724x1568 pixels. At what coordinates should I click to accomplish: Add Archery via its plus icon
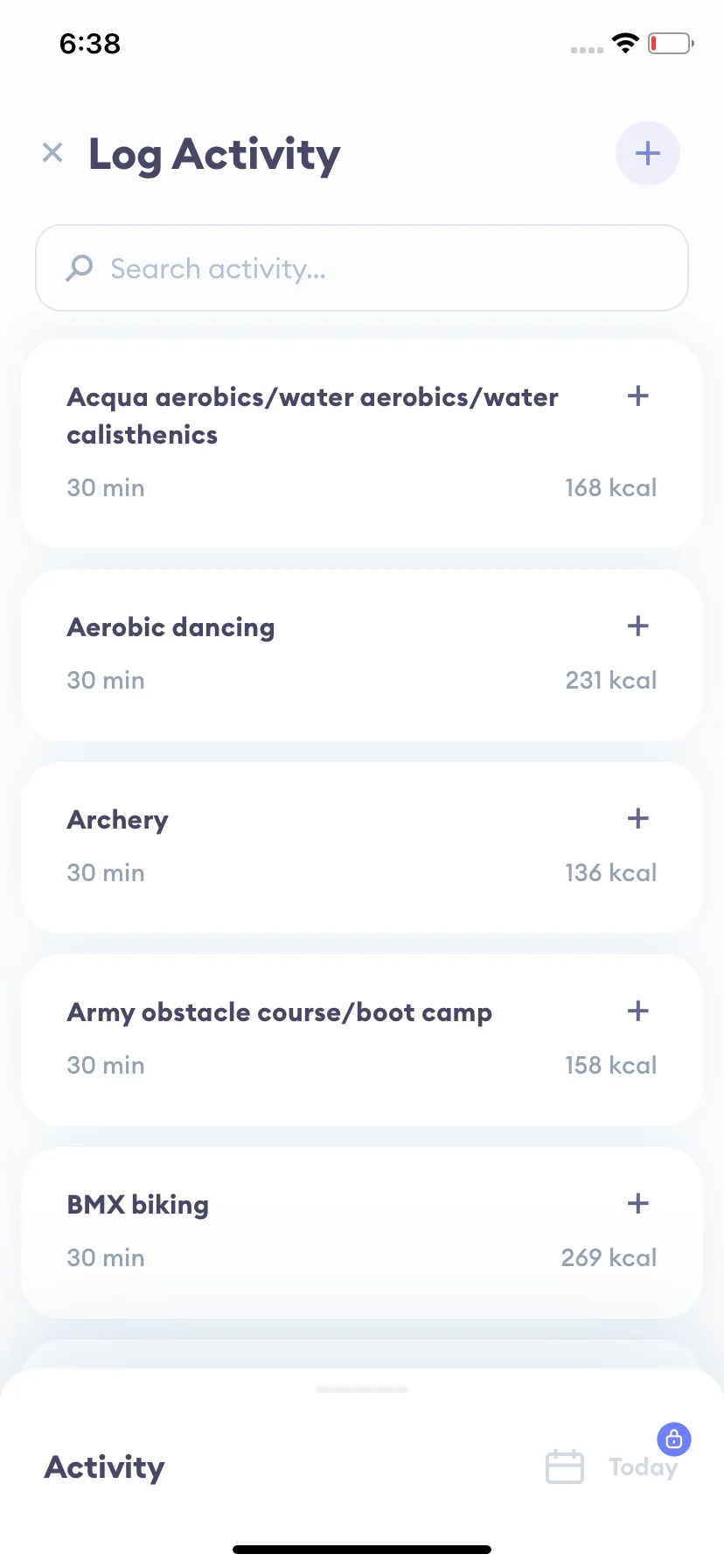(638, 818)
